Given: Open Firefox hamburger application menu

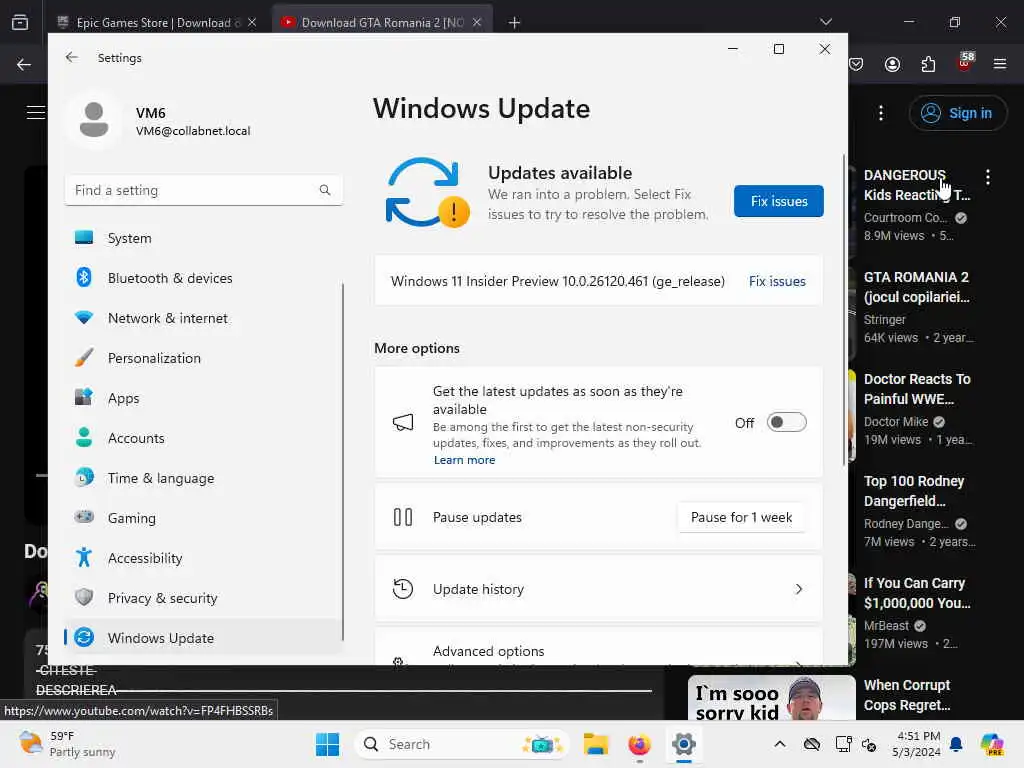Looking at the screenshot, I should point(1000,64).
